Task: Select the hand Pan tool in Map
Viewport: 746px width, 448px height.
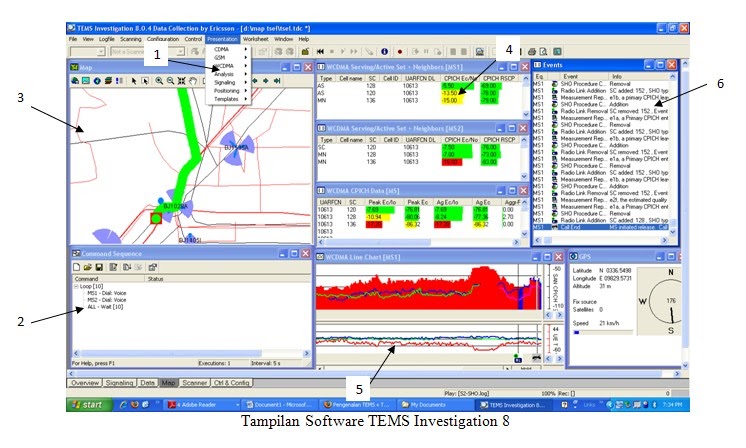Action: click(193, 81)
